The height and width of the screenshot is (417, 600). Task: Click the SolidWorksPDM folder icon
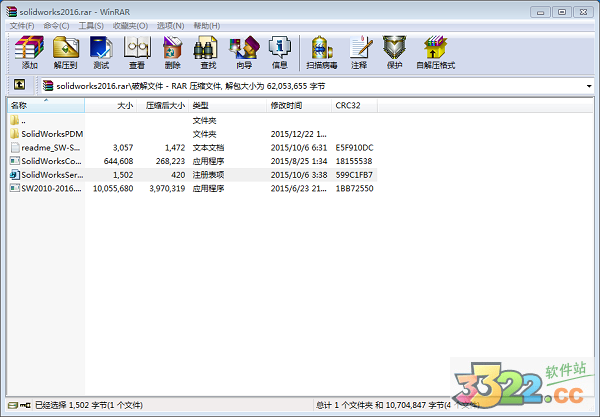pyautogui.click(x=15, y=134)
